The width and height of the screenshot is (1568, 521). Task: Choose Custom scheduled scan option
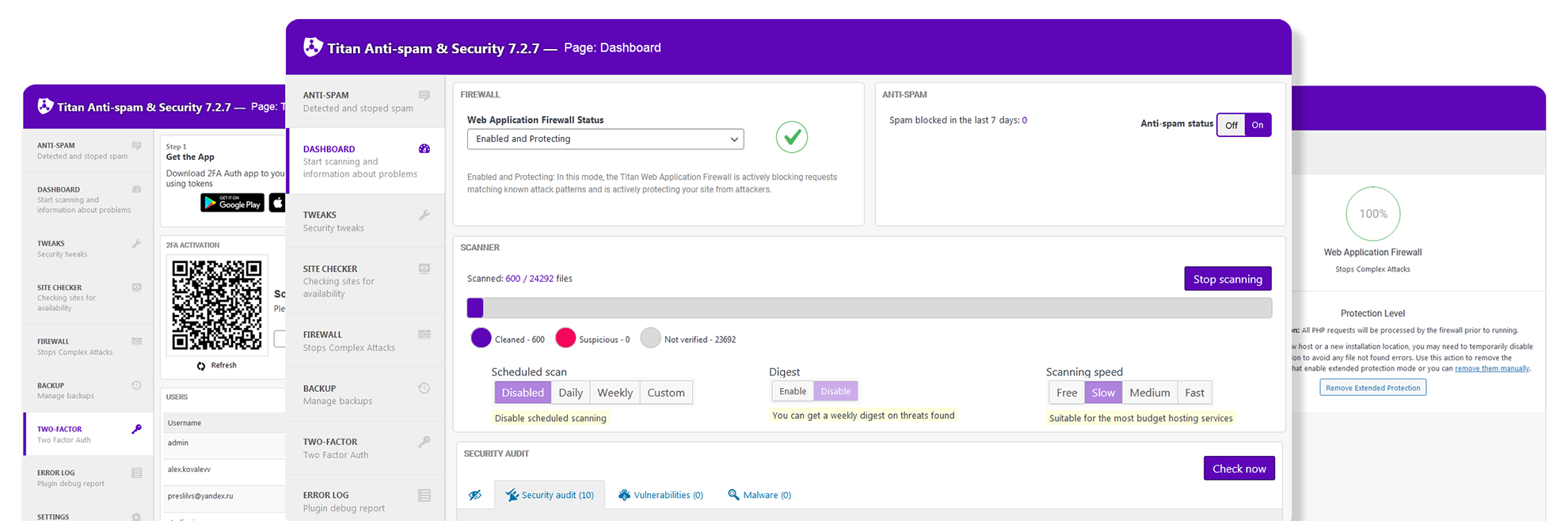[x=665, y=393]
